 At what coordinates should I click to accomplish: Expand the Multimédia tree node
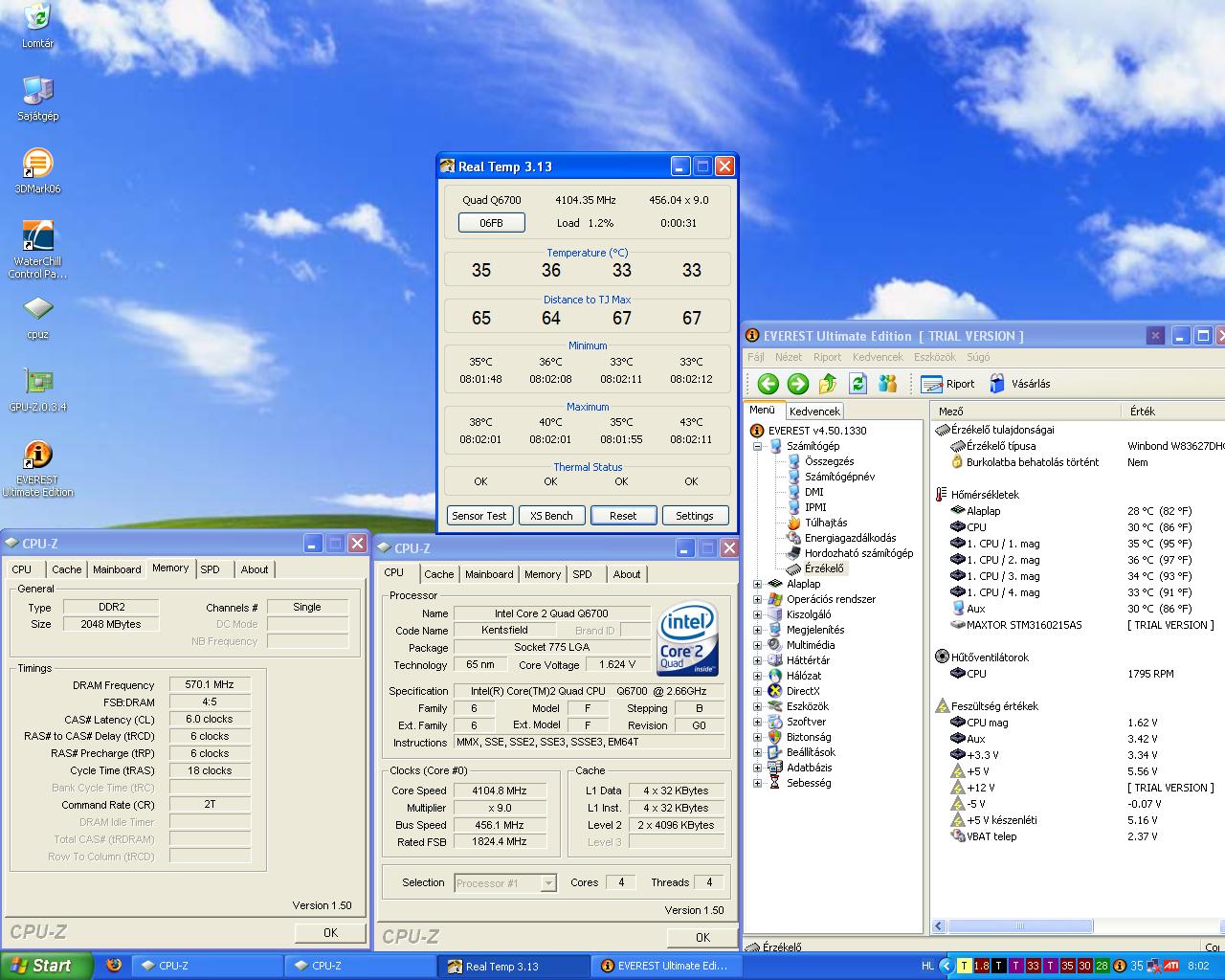click(x=758, y=645)
